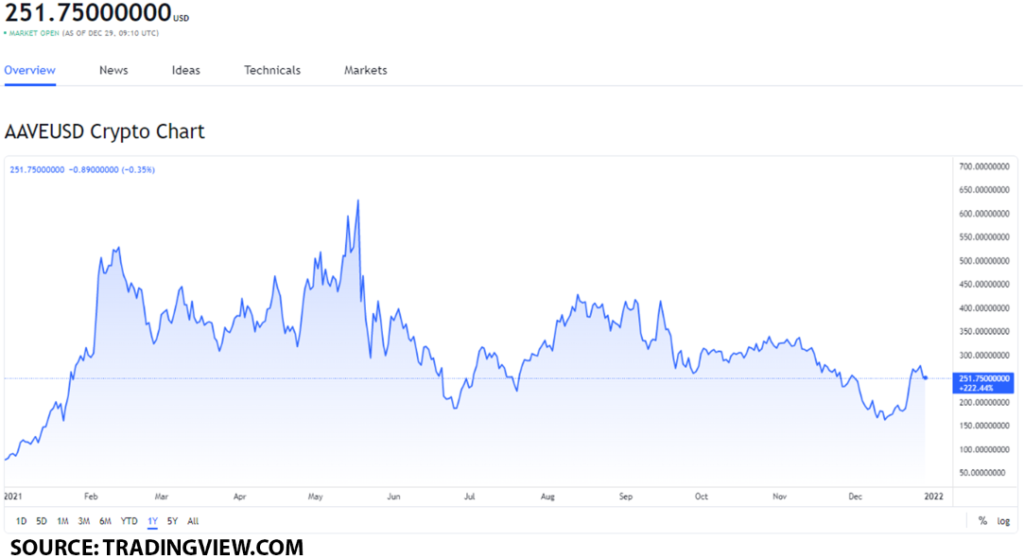Click the Sep label on the time axis
The image size is (1024, 559).
coord(626,497)
